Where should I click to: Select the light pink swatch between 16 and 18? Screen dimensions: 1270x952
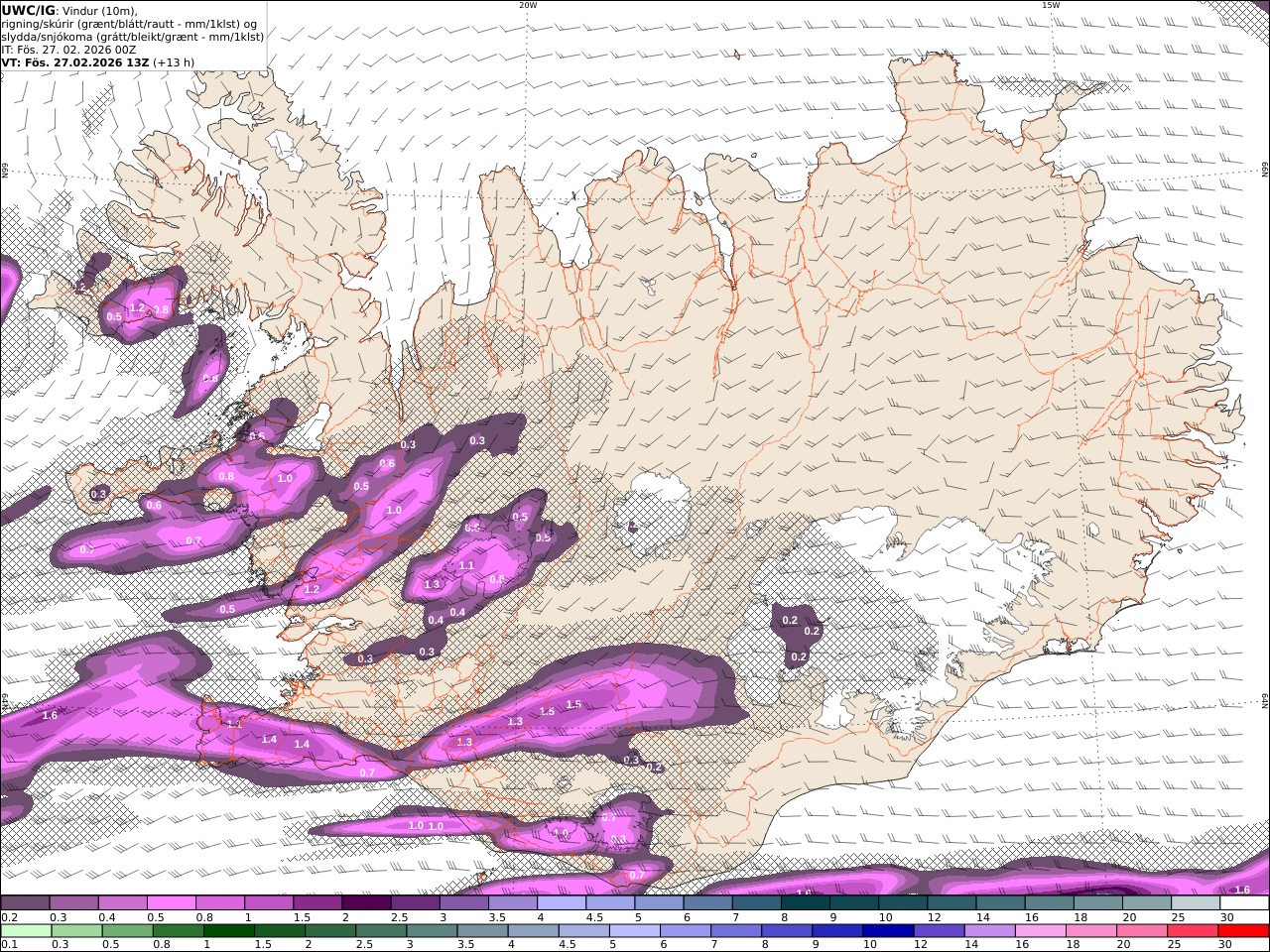point(1040,931)
